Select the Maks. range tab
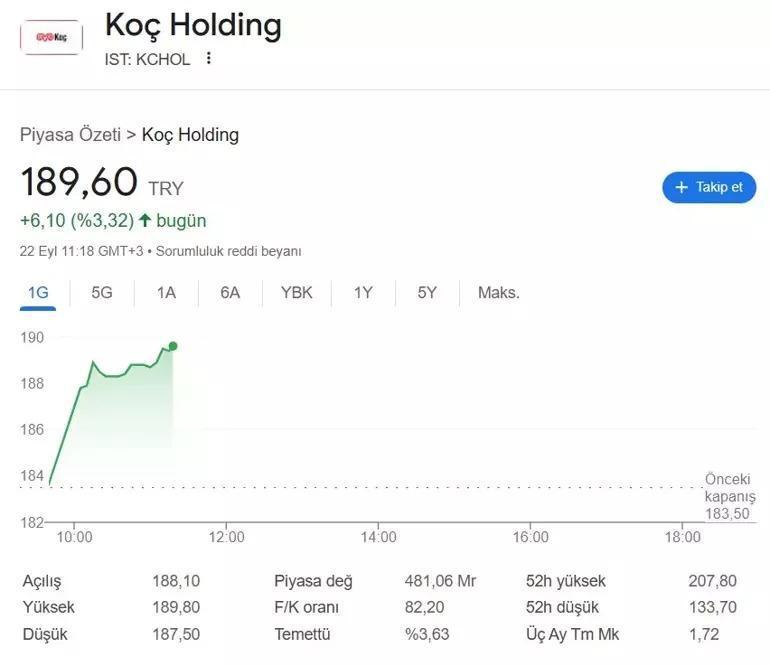This screenshot has width=770, height=666. point(498,293)
